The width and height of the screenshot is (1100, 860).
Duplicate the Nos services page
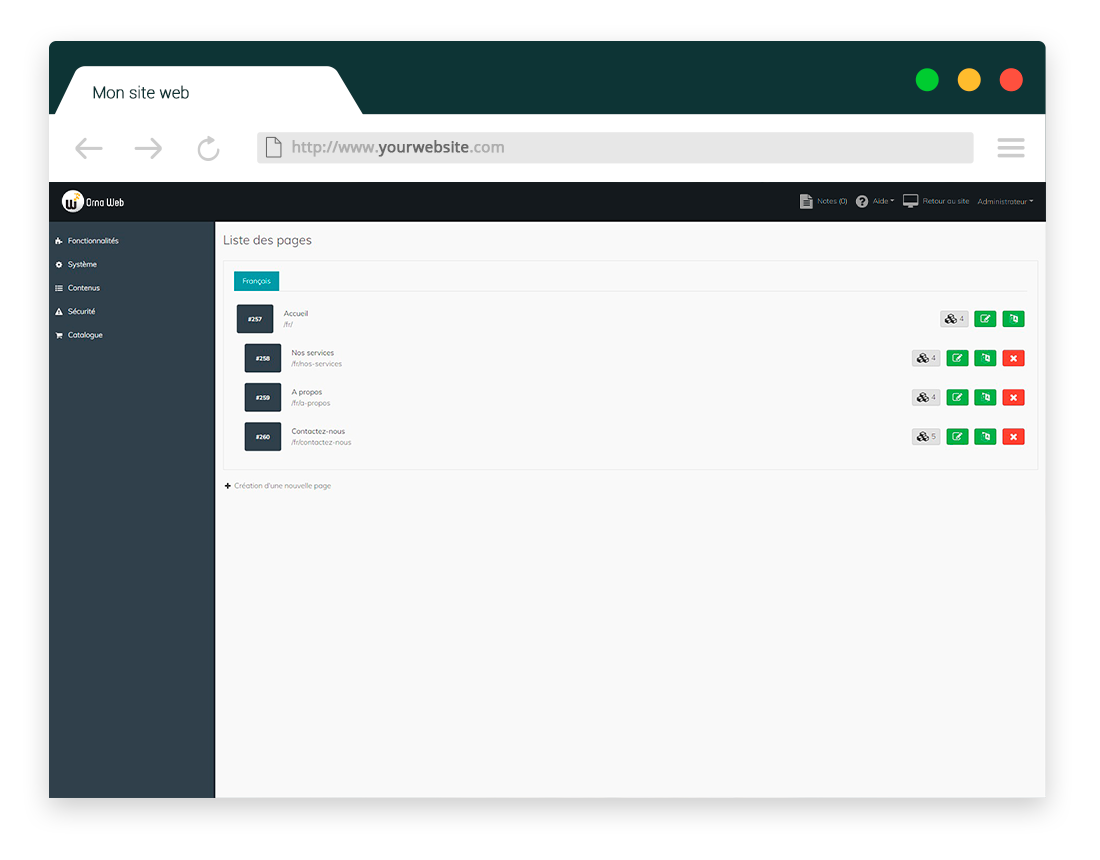coord(985,358)
